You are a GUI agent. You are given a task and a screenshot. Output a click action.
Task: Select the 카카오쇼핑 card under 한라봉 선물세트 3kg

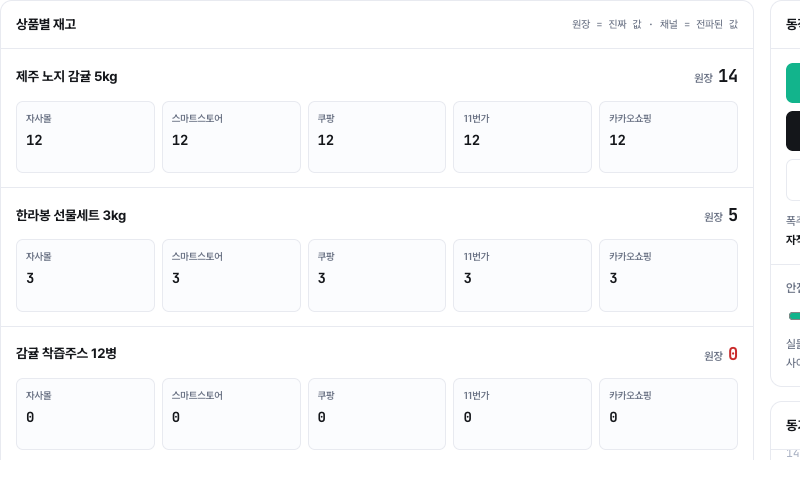click(x=668, y=276)
